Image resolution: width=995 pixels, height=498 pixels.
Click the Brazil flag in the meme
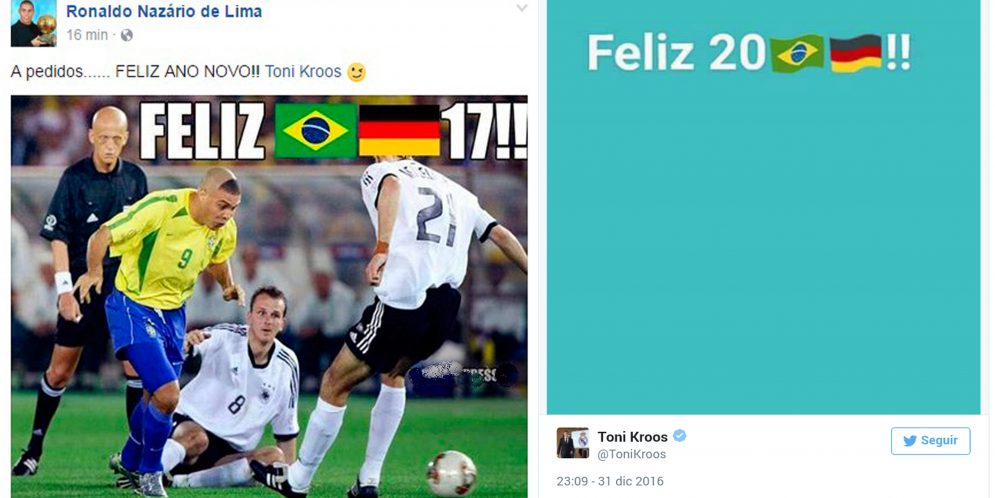pyautogui.click(x=315, y=131)
